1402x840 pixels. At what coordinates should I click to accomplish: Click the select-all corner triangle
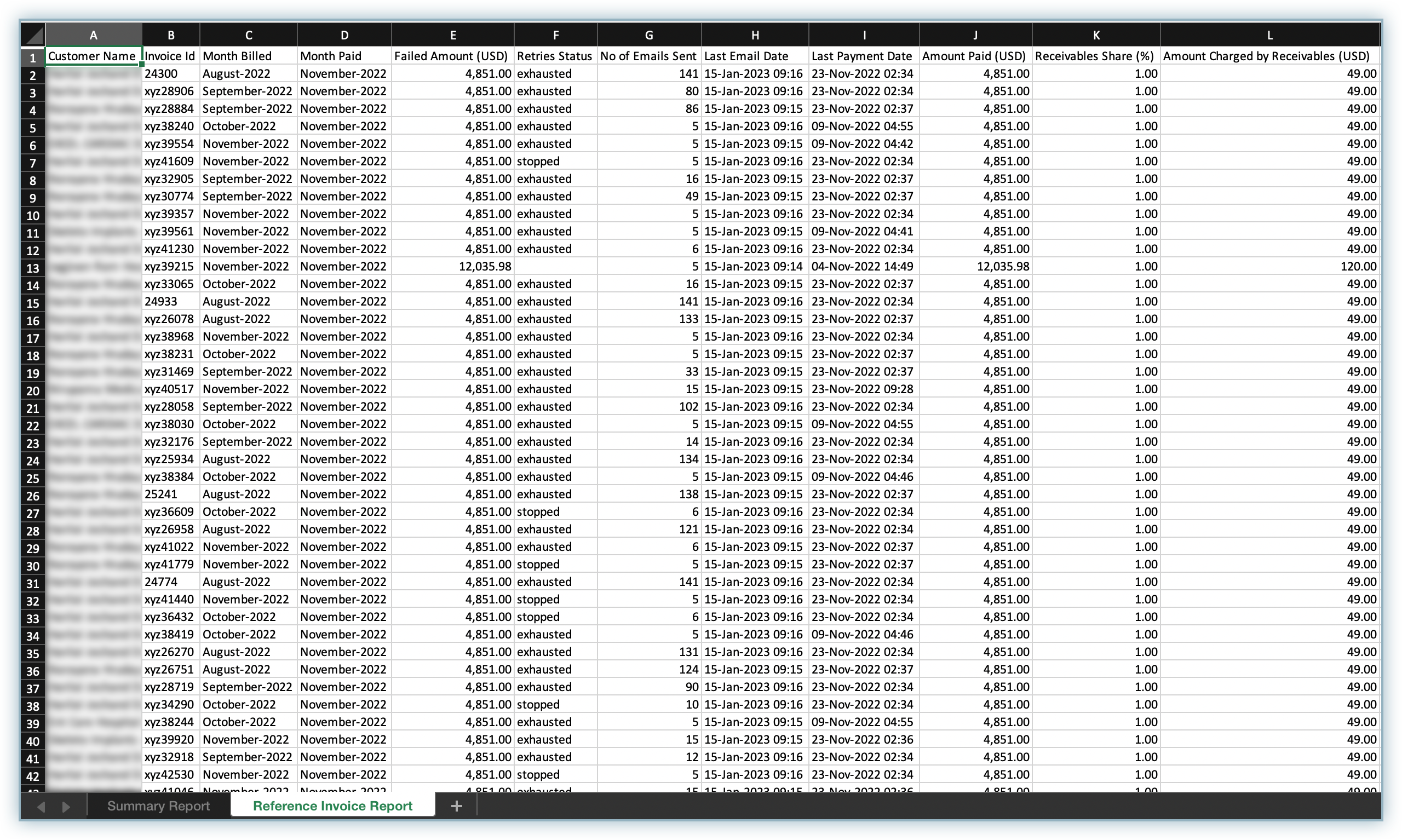coord(33,35)
